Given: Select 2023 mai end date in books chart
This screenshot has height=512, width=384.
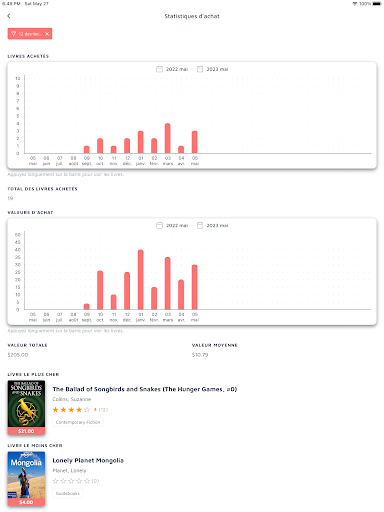Looking at the screenshot, I should coord(217,69).
